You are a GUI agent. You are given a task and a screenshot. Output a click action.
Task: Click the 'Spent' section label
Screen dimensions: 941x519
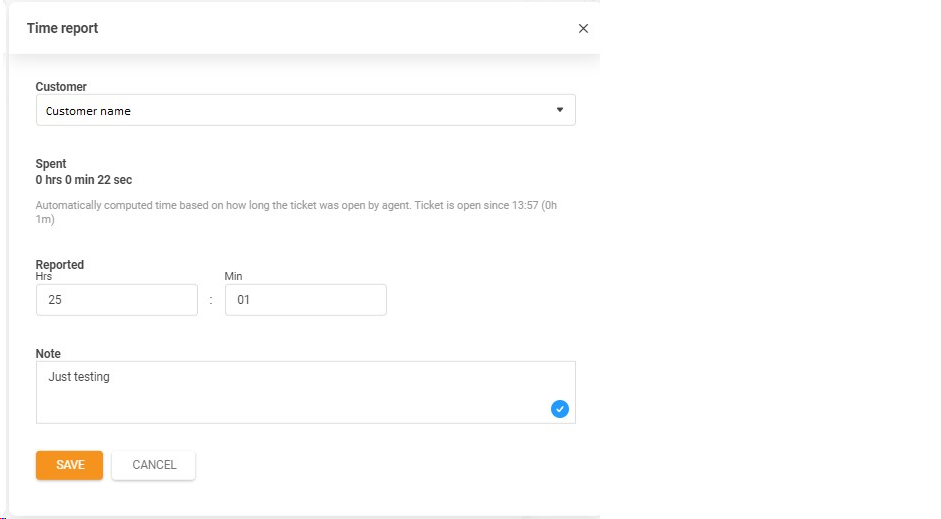(51, 164)
